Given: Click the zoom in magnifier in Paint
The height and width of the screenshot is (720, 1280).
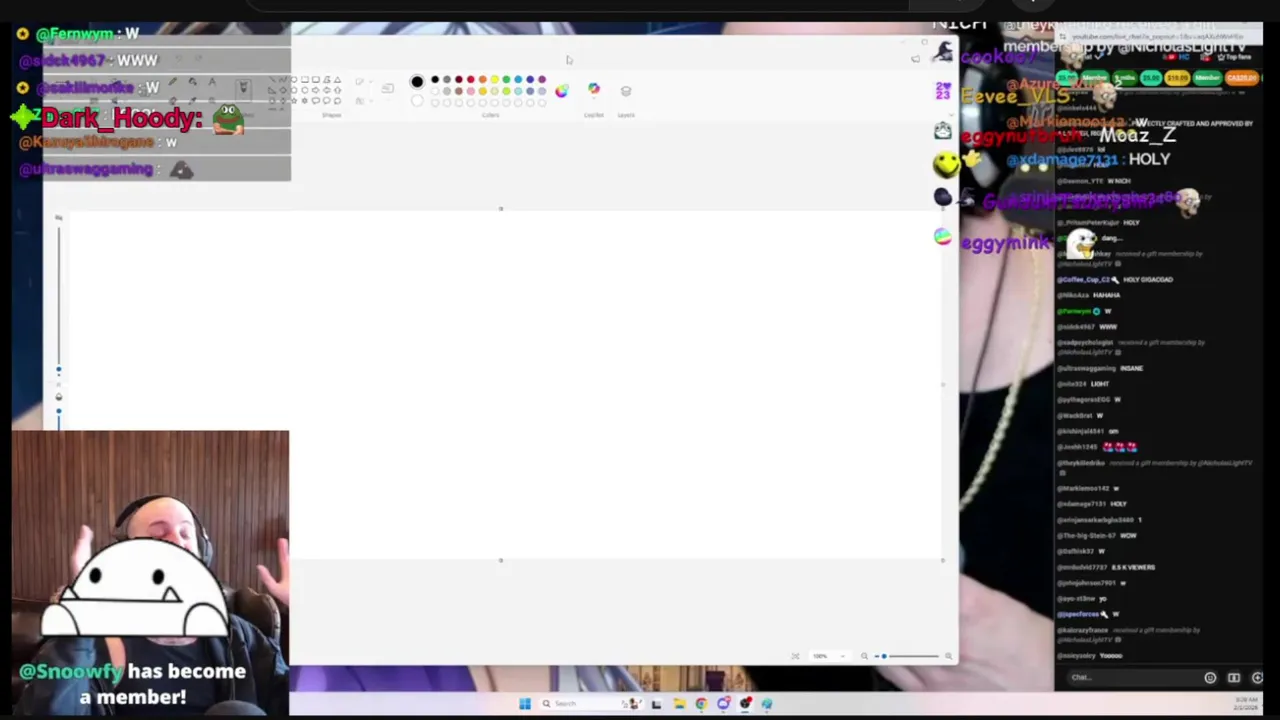Looking at the screenshot, I should point(948,656).
